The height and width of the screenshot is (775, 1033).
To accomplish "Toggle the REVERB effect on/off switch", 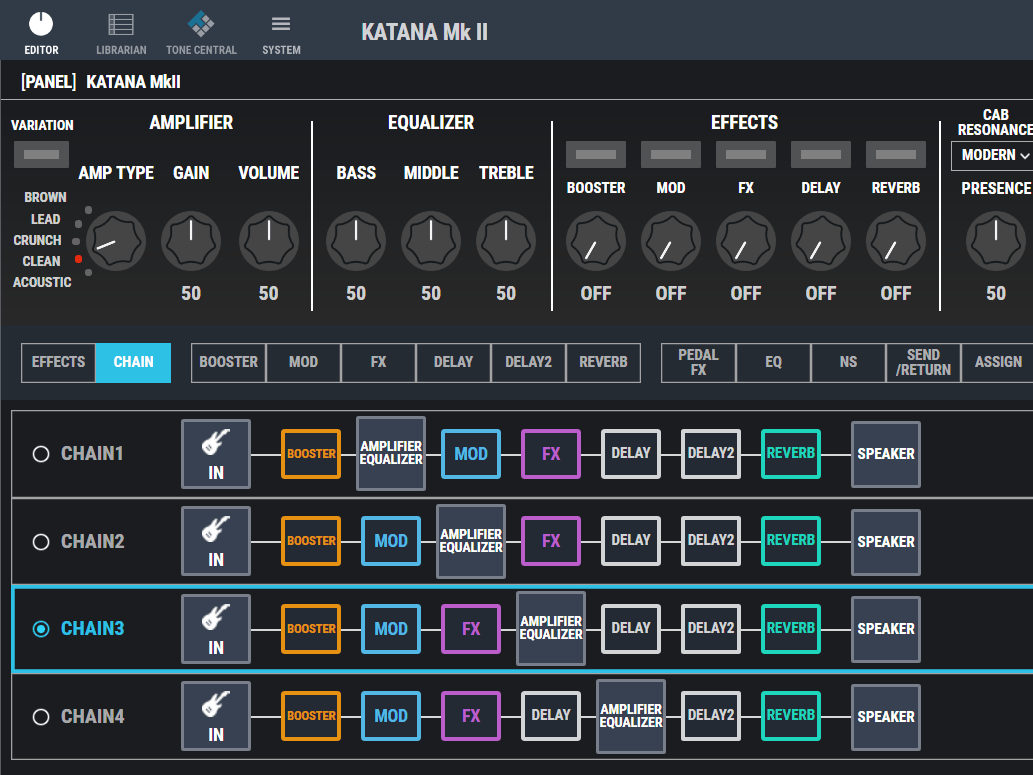I will pyautogui.click(x=896, y=154).
